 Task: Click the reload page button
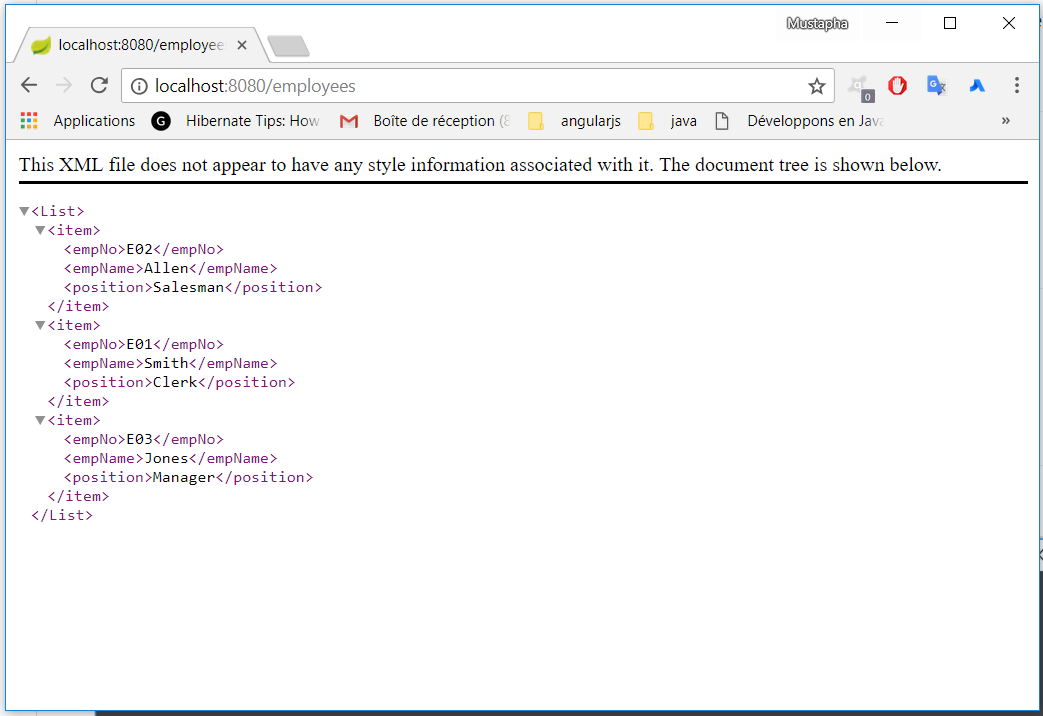point(98,85)
